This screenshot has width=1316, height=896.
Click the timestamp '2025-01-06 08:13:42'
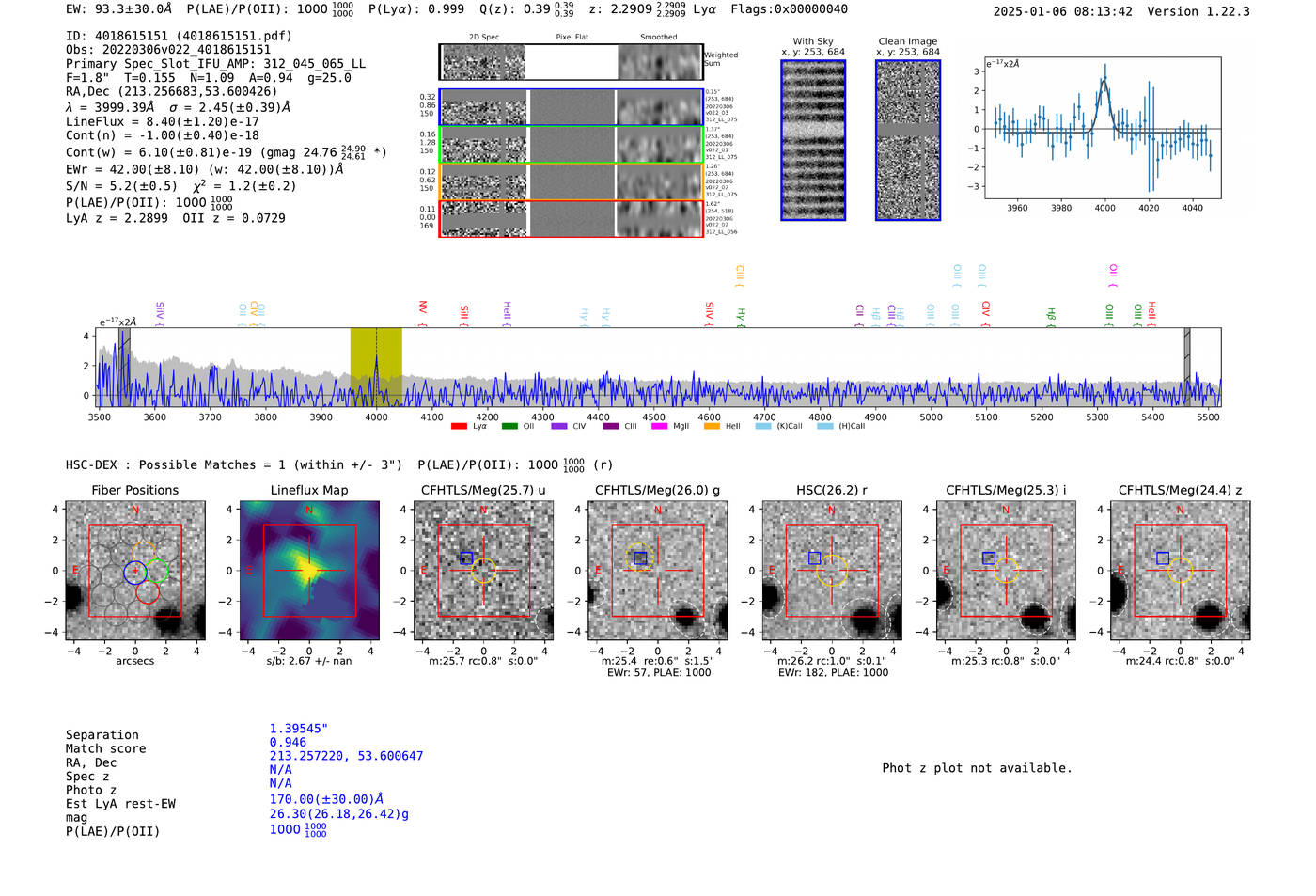tap(1063, 11)
